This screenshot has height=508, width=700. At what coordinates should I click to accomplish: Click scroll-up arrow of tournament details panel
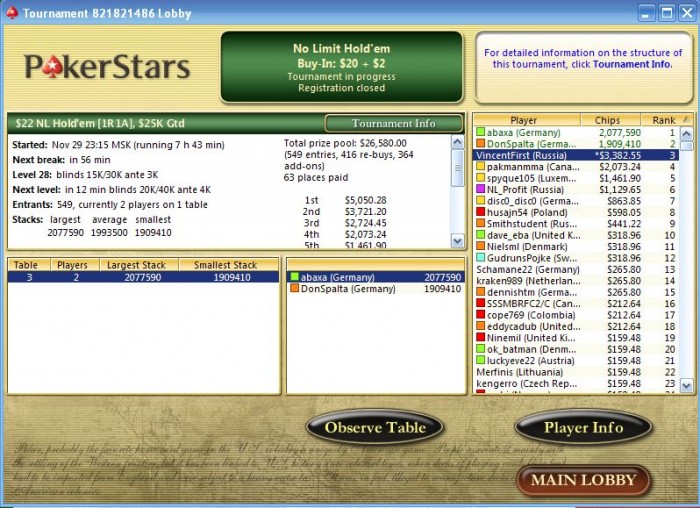tap(458, 142)
